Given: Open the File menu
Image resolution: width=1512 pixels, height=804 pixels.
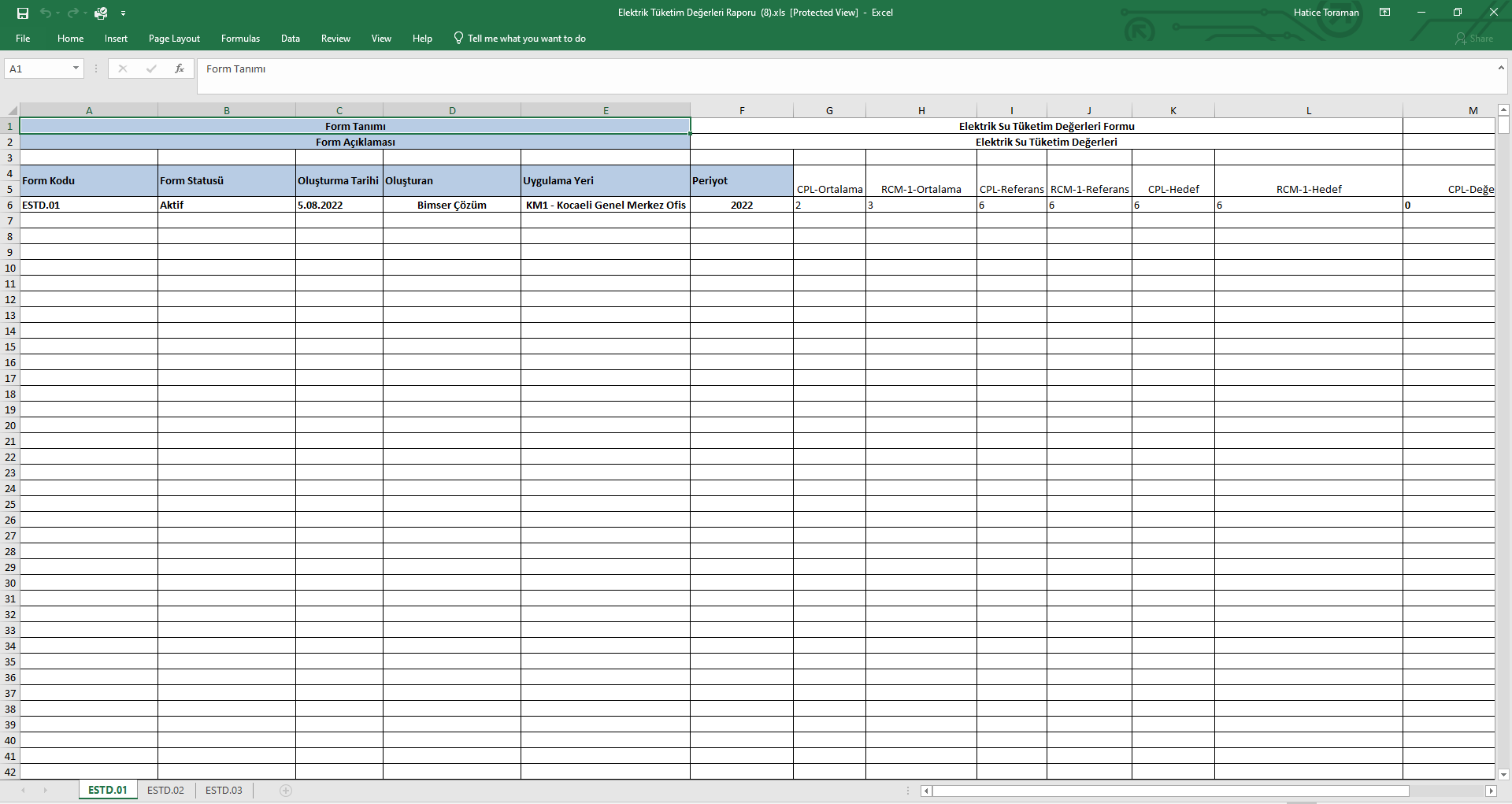Looking at the screenshot, I should pos(23,39).
